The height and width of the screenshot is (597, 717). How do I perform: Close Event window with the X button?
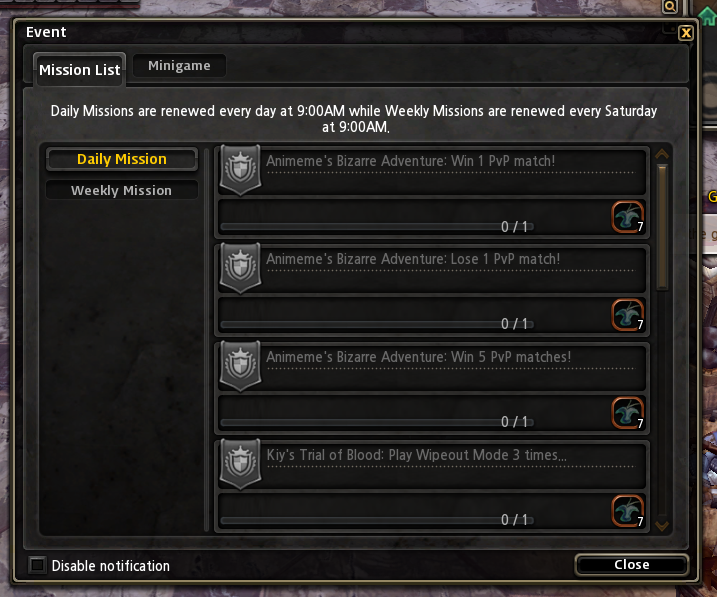pos(686,33)
